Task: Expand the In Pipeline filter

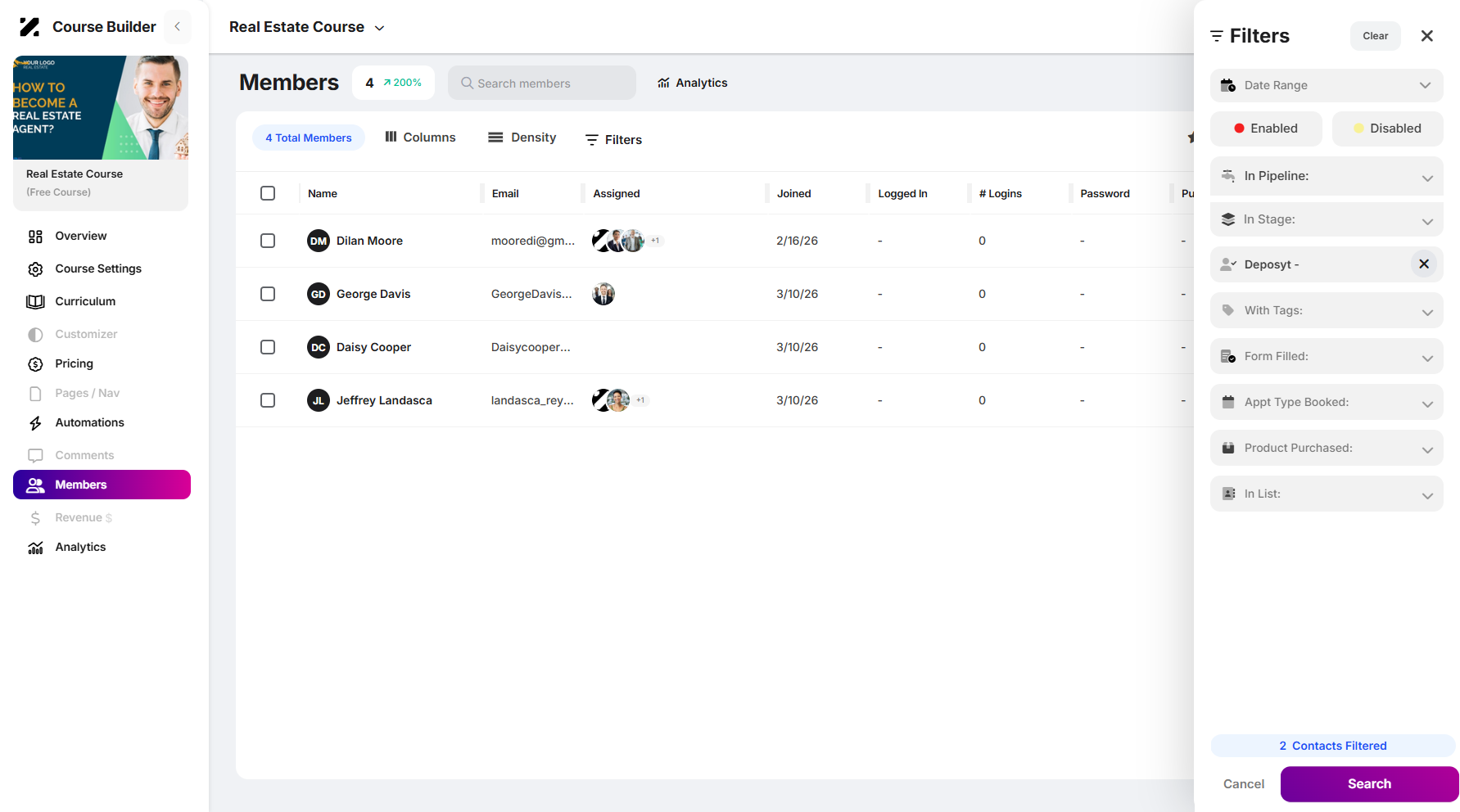Action: tap(1327, 176)
